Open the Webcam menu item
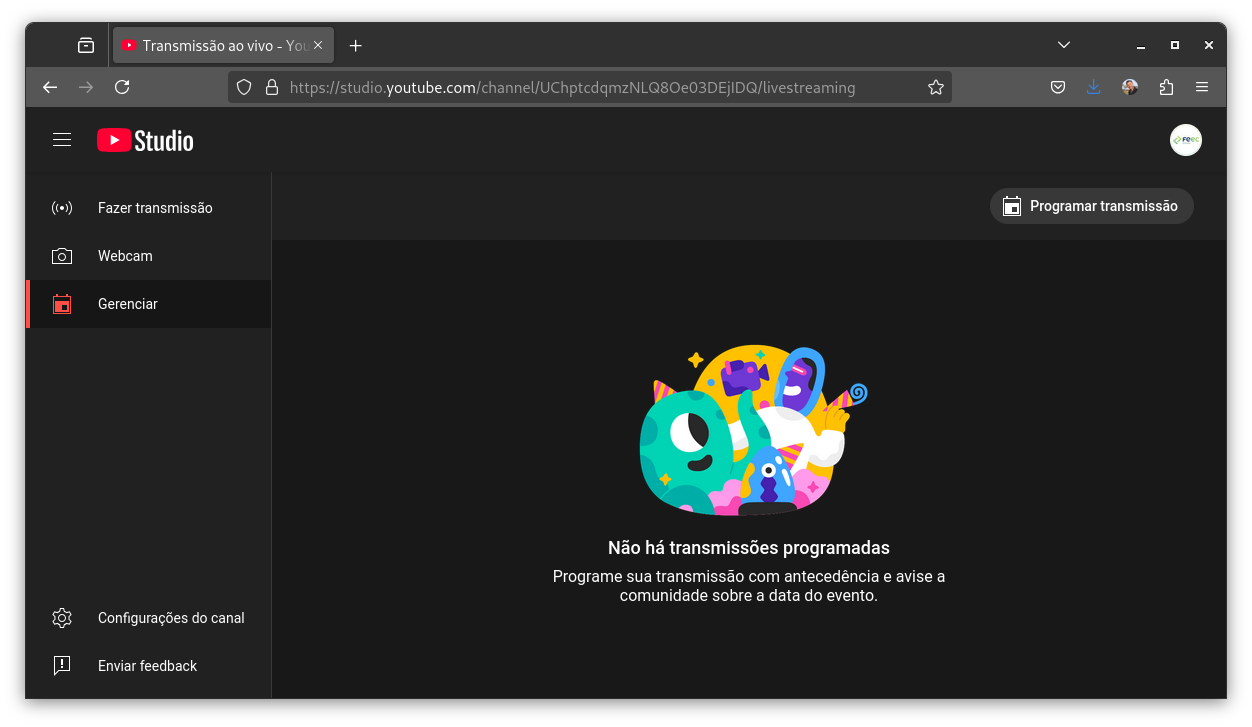This screenshot has width=1252, height=727. point(149,256)
